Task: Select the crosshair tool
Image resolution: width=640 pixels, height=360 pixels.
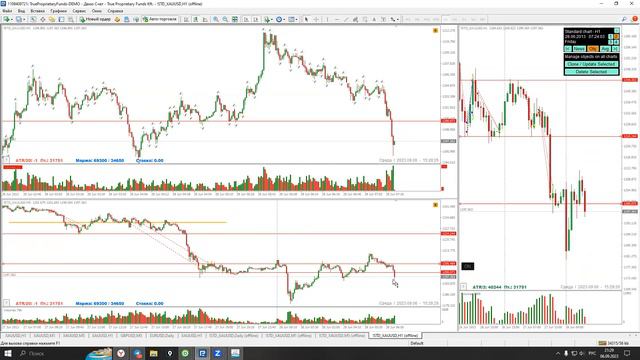Action: pyautogui.click(x=316, y=19)
